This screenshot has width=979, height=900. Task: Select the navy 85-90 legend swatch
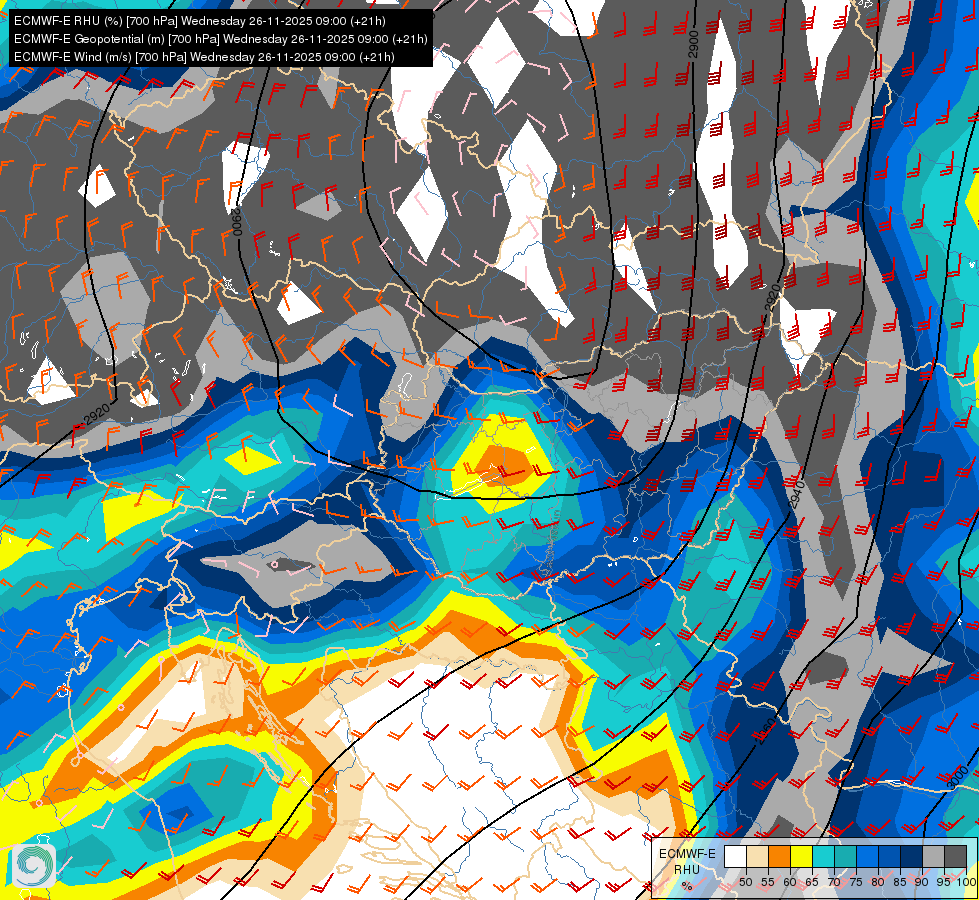[x=912, y=856]
